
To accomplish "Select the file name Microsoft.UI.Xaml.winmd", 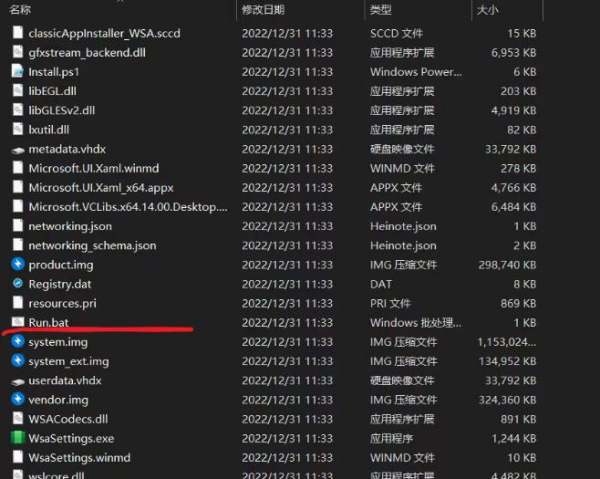I will (93, 168).
